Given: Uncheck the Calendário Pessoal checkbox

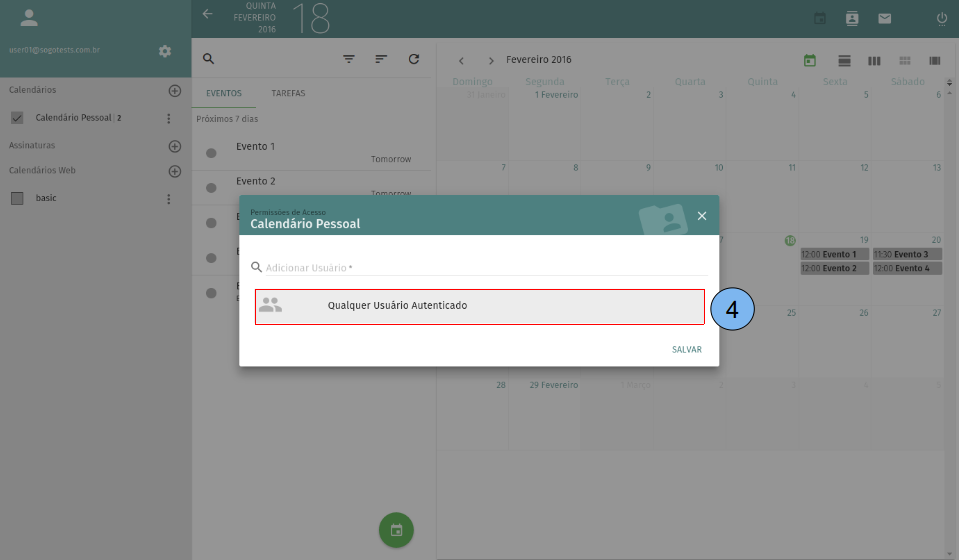Looking at the screenshot, I should pos(17,118).
